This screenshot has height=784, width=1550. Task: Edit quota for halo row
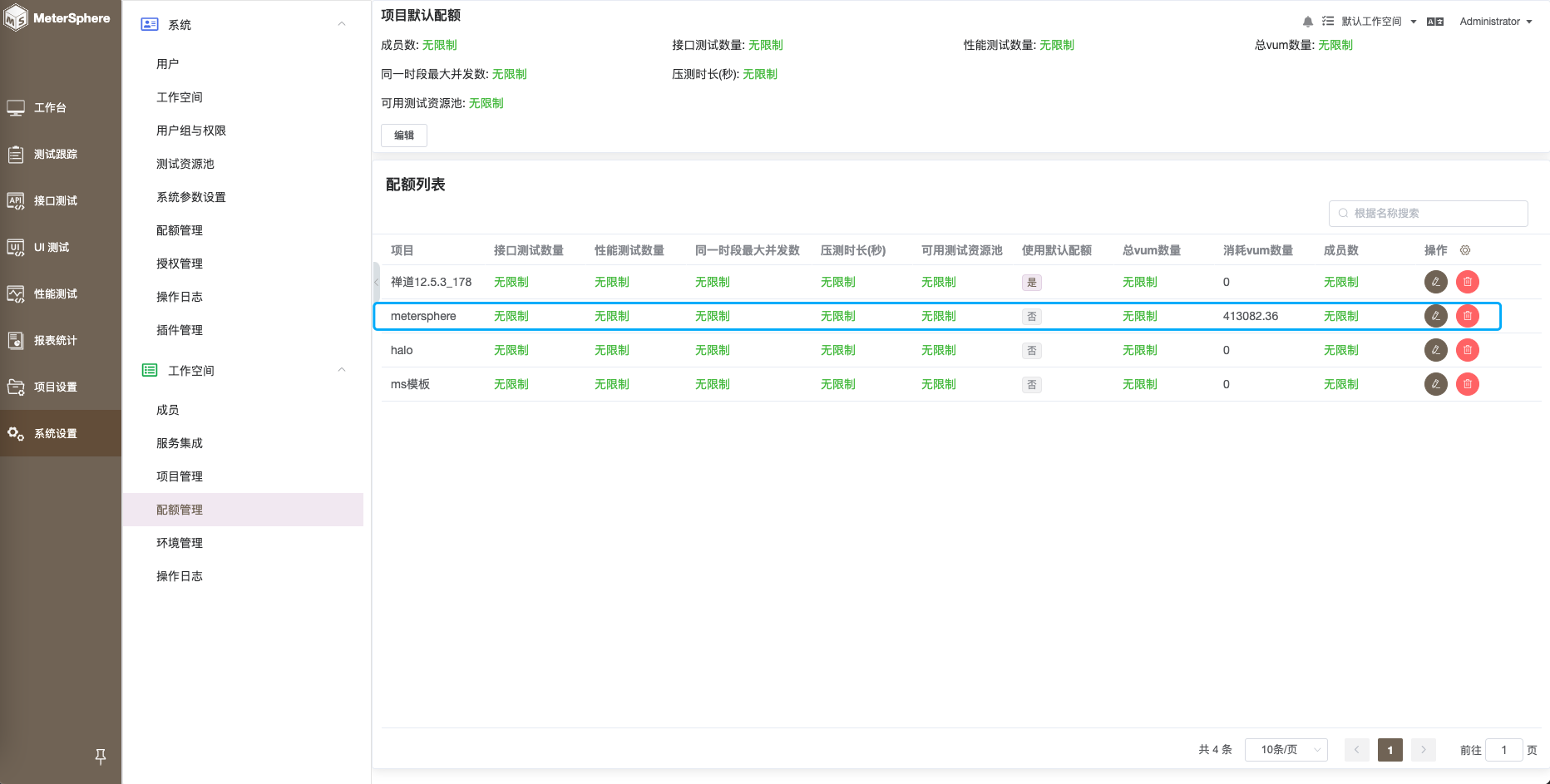coord(1436,350)
